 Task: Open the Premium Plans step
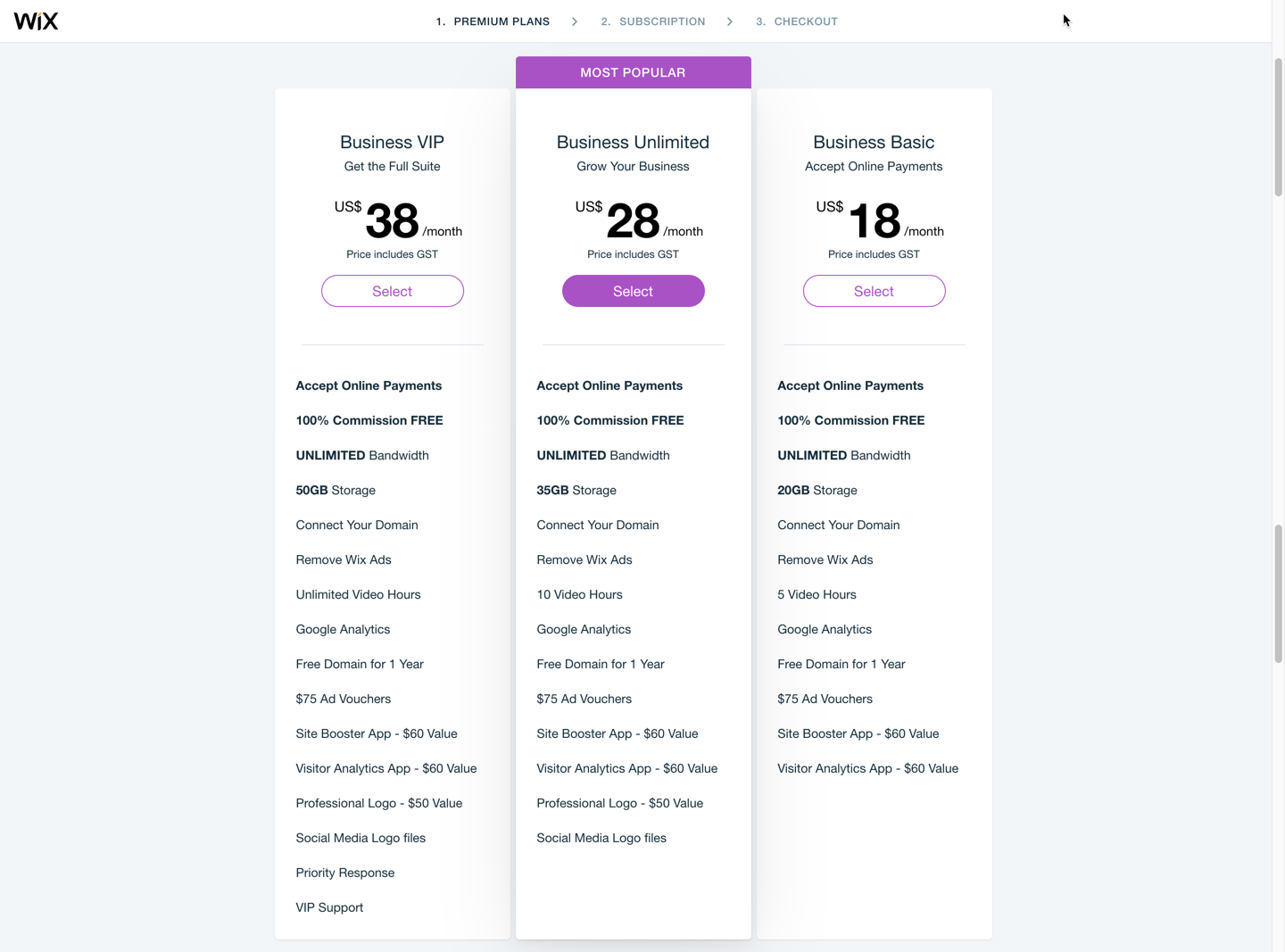tap(493, 21)
